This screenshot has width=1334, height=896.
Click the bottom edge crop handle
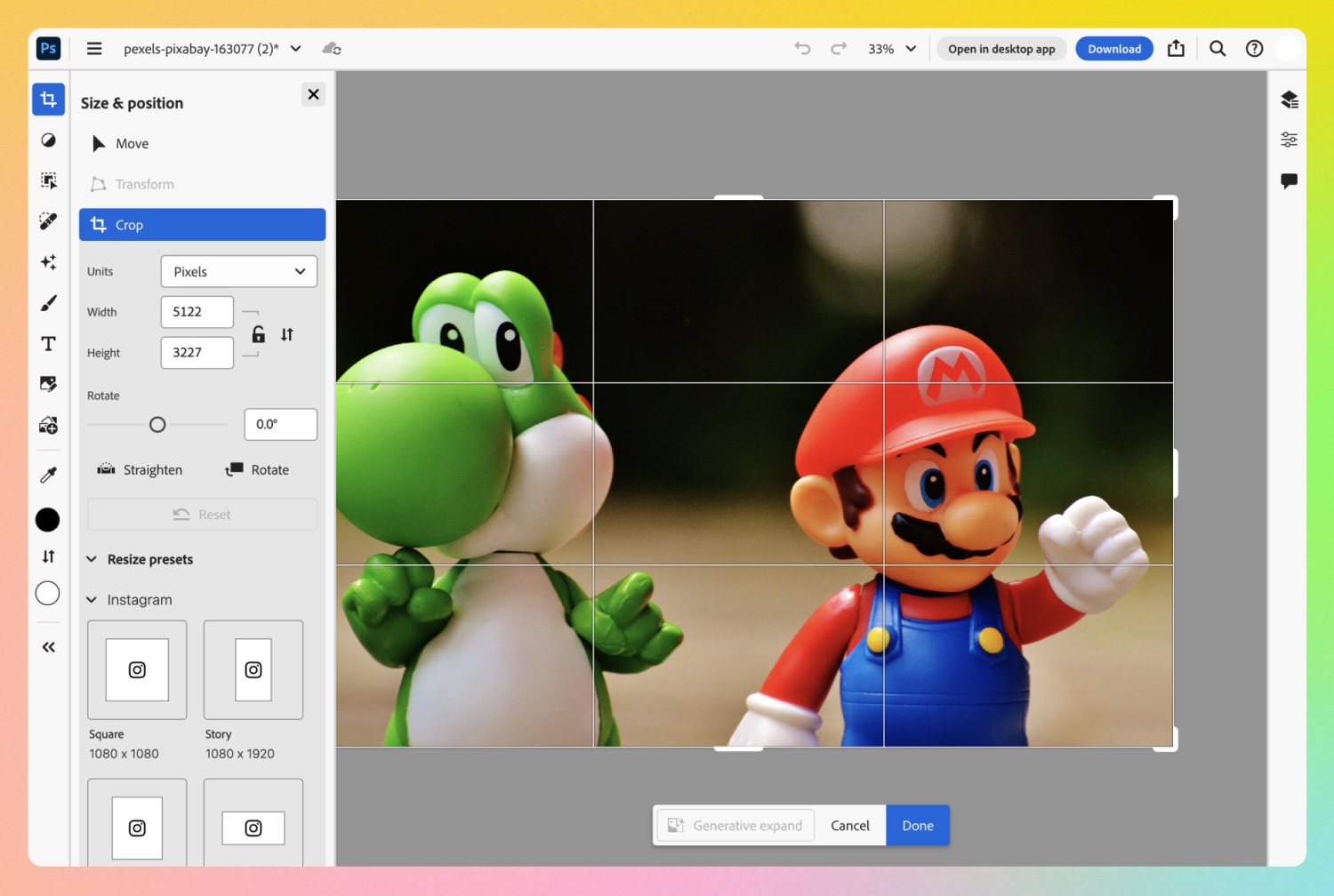(x=739, y=748)
